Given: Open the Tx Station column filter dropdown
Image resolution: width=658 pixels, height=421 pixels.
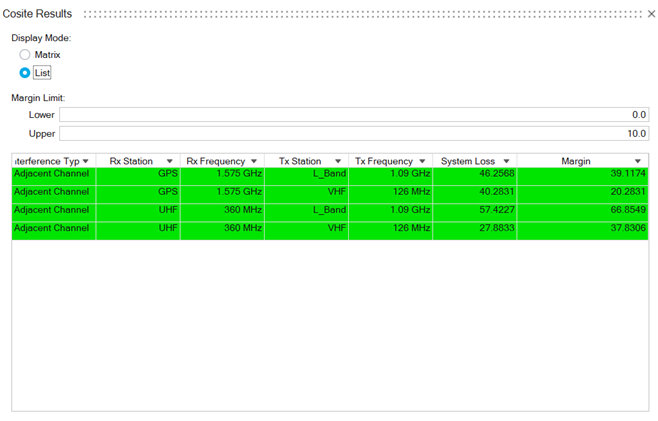Looking at the screenshot, I should click(x=338, y=161).
